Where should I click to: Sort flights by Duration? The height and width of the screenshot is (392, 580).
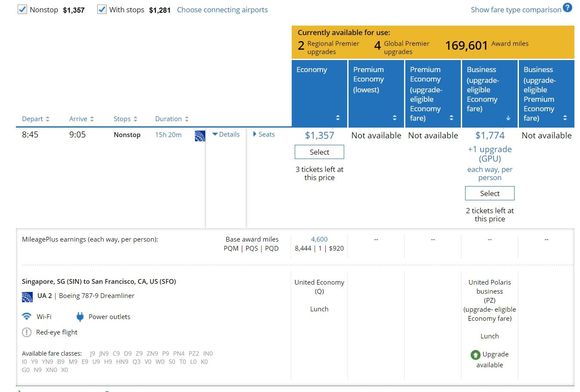(x=172, y=119)
